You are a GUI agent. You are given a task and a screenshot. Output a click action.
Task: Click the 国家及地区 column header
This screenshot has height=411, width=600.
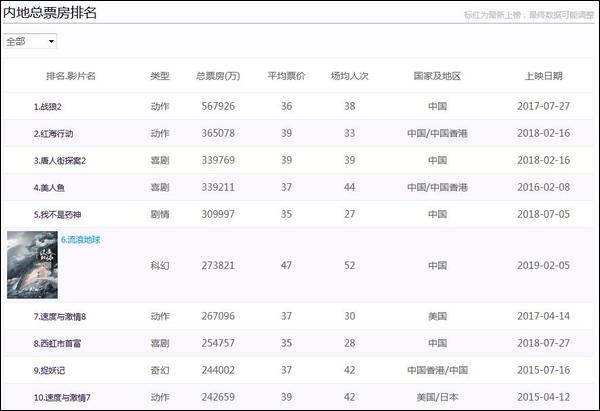pyautogui.click(x=437, y=76)
